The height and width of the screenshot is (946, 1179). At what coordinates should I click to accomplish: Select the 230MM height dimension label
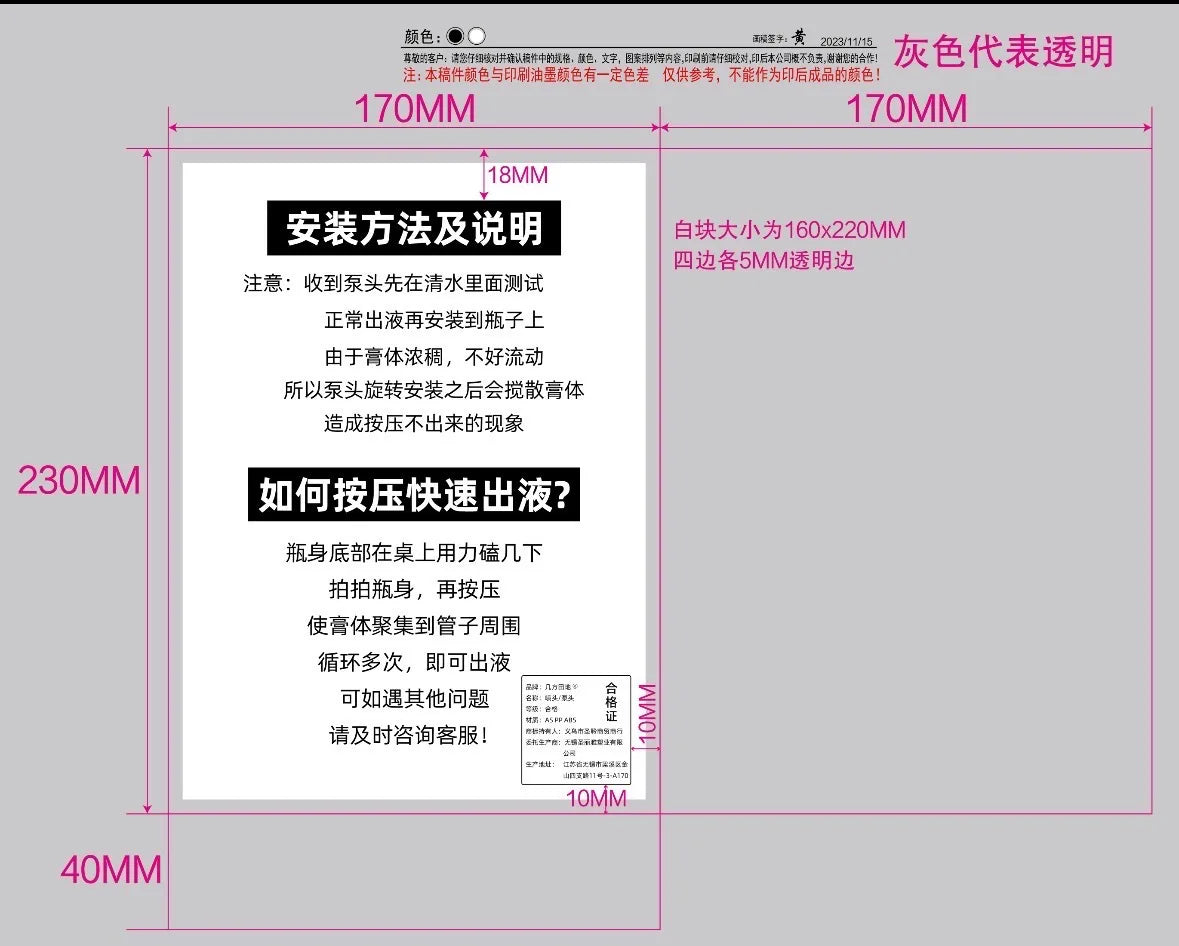[x=79, y=481]
